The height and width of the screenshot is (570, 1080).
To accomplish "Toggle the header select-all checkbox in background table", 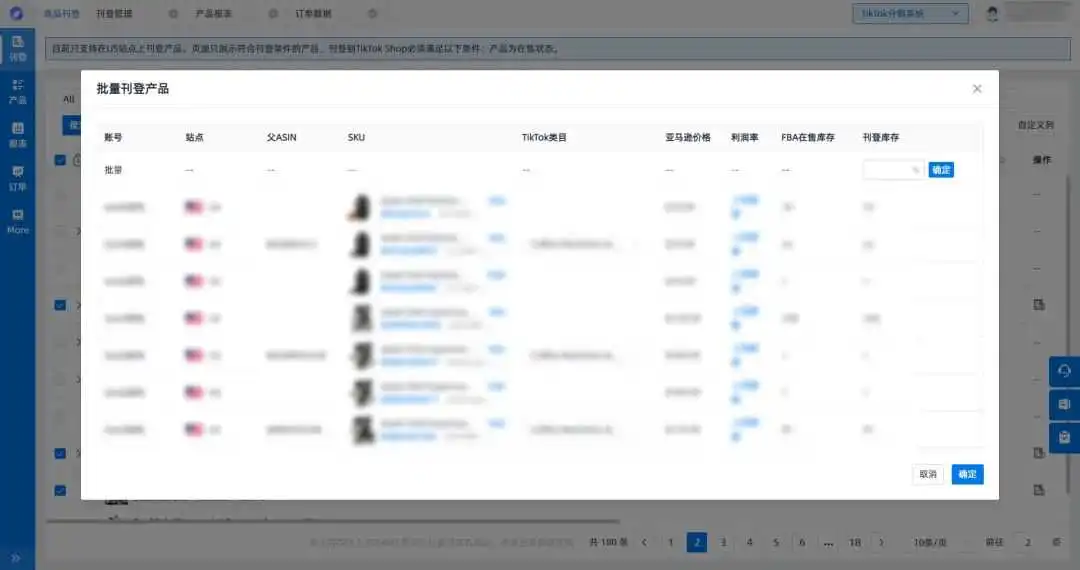I will click(x=60, y=160).
